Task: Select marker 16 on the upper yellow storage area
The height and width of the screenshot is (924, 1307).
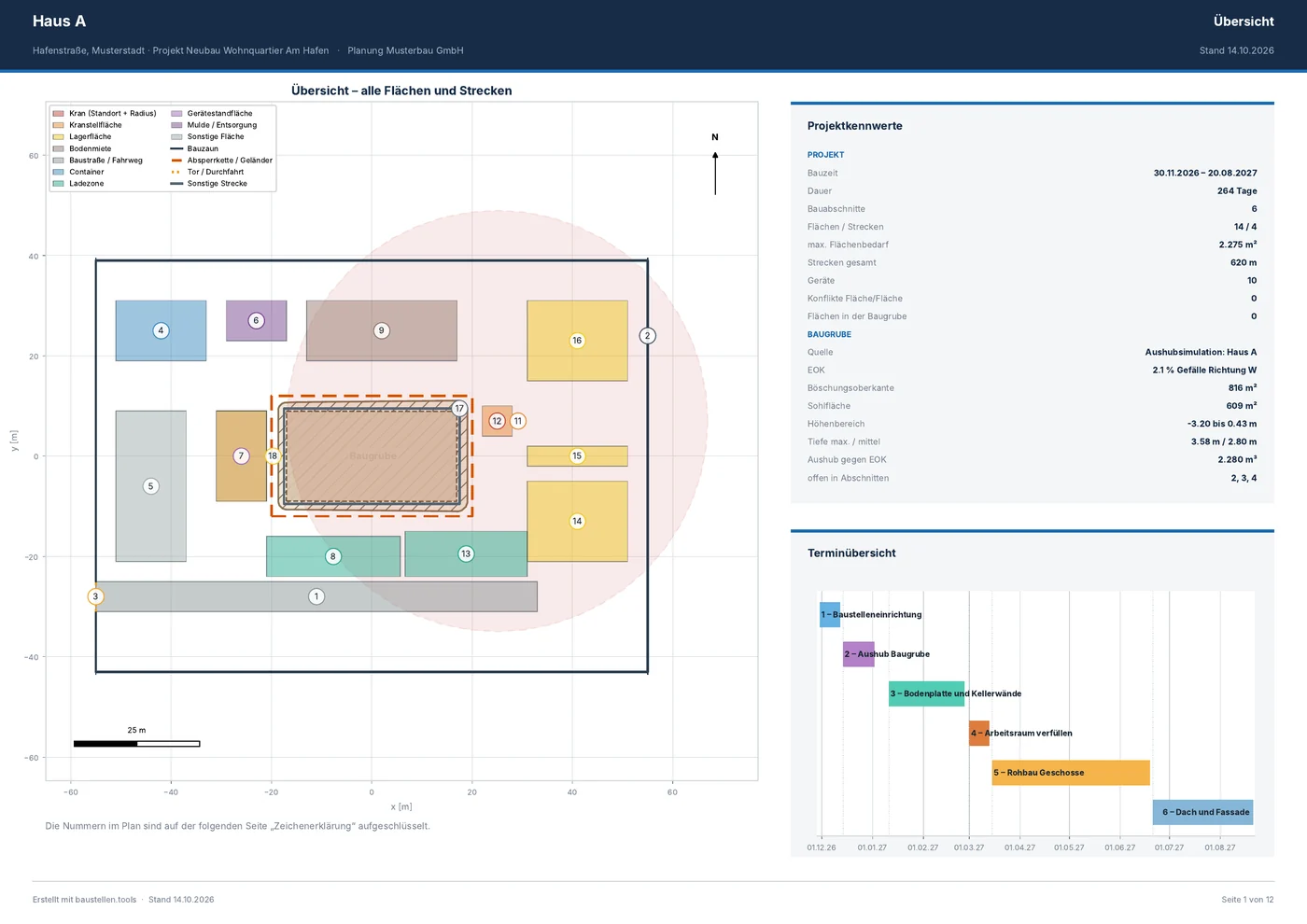Action: coord(577,341)
